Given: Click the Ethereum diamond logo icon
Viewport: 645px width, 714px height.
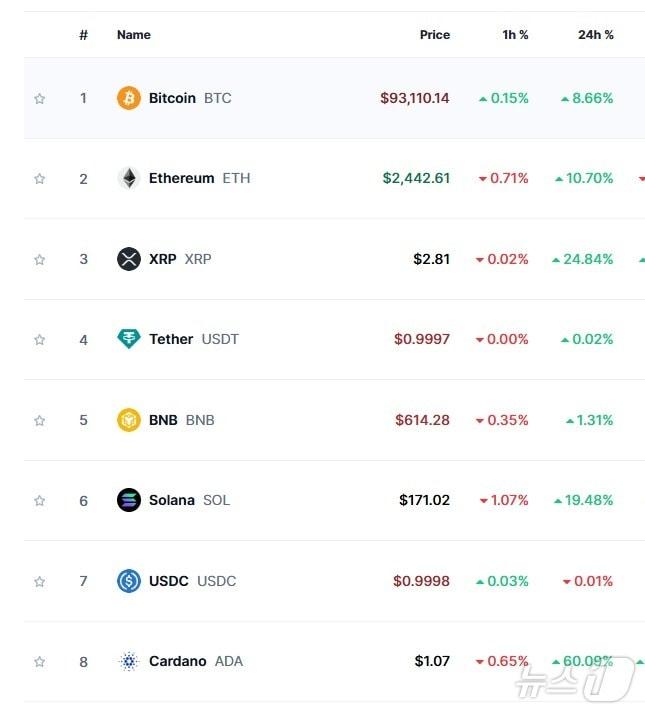Looking at the screenshot, I should tap(129, 179).
